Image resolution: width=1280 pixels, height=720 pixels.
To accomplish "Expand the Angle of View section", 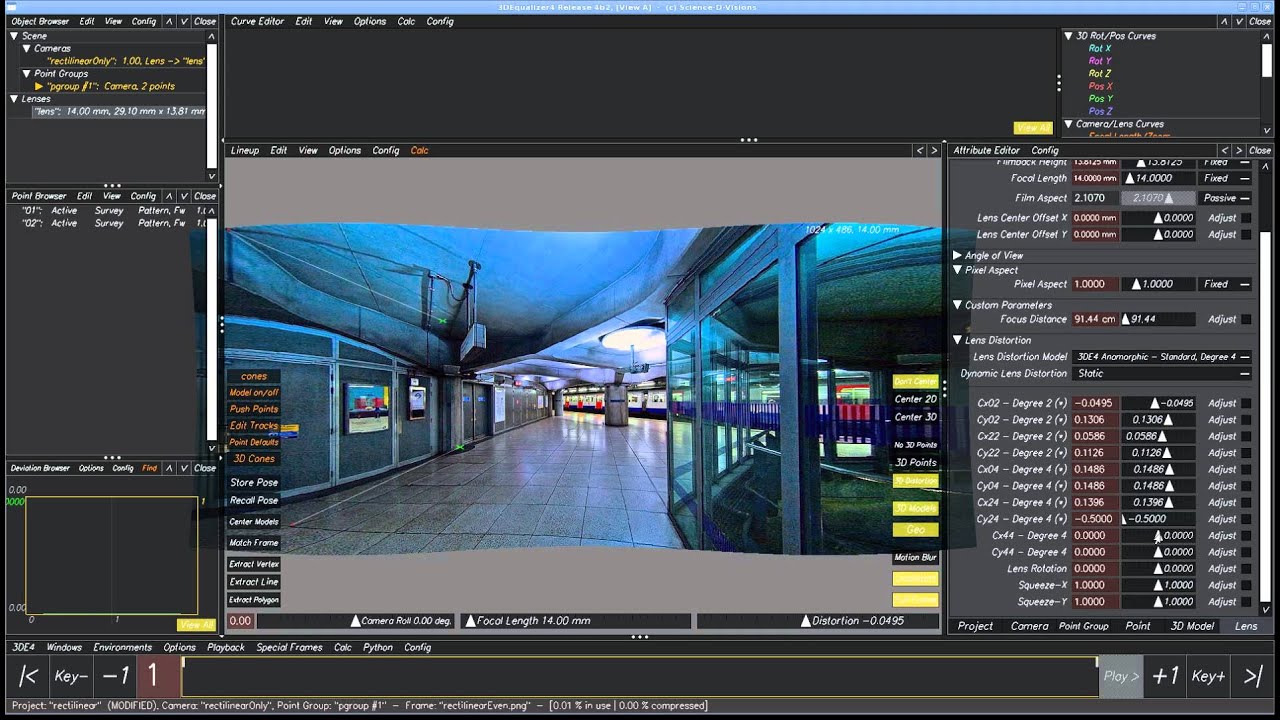I will tap(957, 255).
